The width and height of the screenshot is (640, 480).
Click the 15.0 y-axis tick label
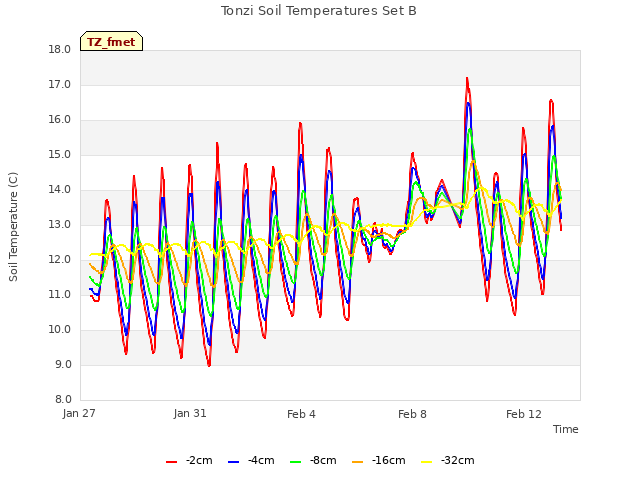coord(60,155)
